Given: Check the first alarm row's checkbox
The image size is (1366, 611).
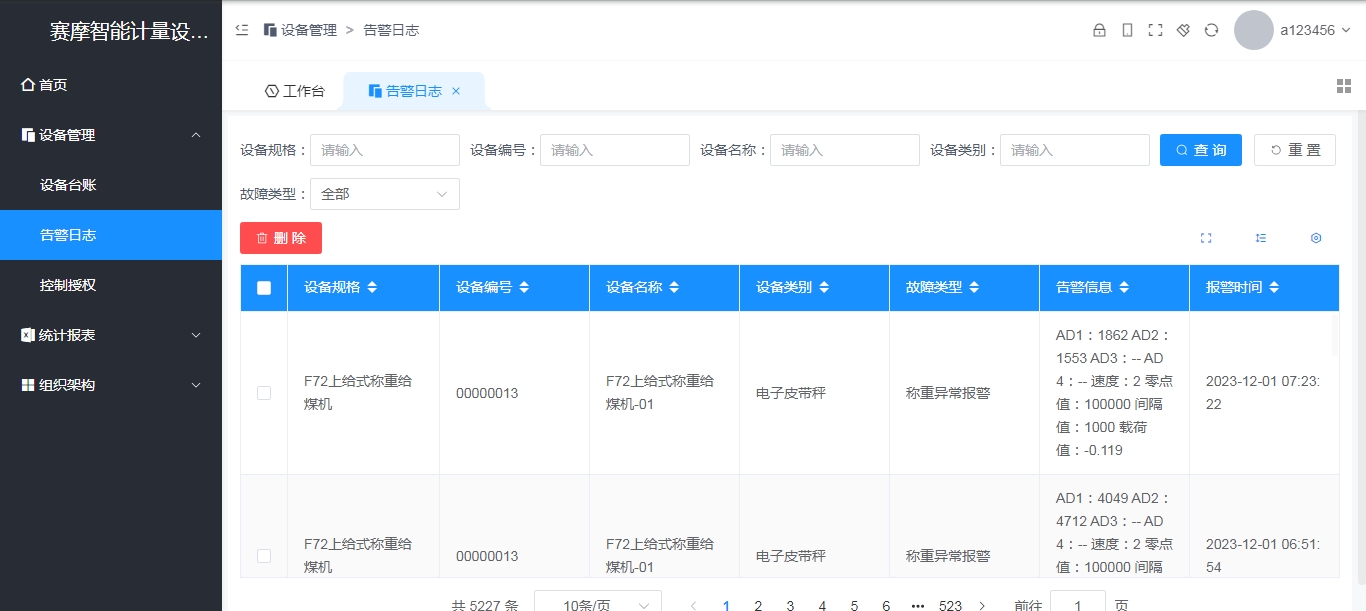Looking at the screenshot, I should [263, 393].
